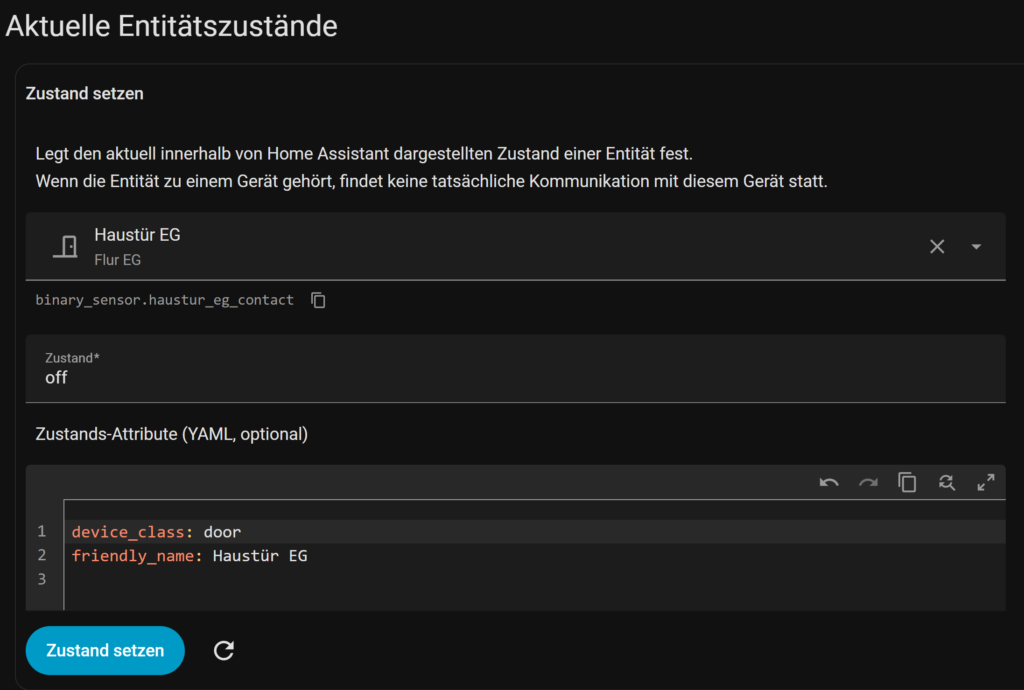The image size is (1024, 690).
Task: Click empty line 3 in YAML editor
Action: [400, 579]
